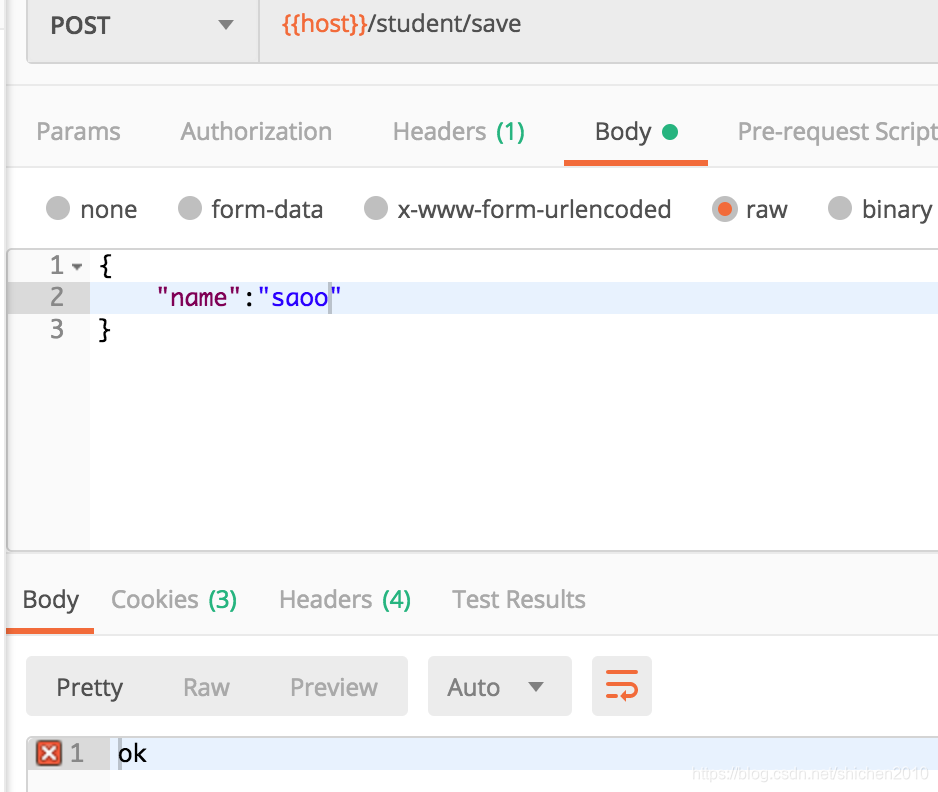938x792 pixels.
Task: Click line number 2 in request editor gutter
Action: (x=57, y=297)
